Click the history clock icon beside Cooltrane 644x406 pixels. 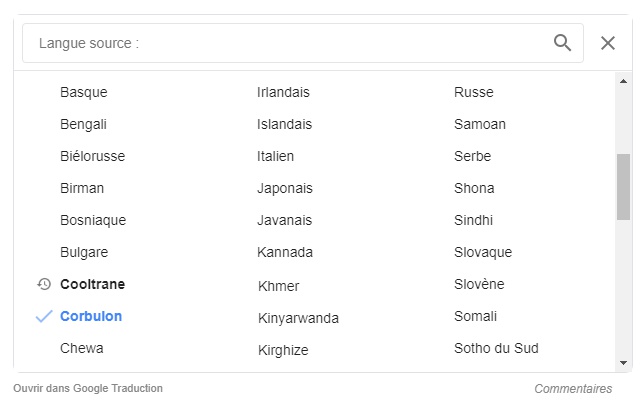click(x=44, y=284)
